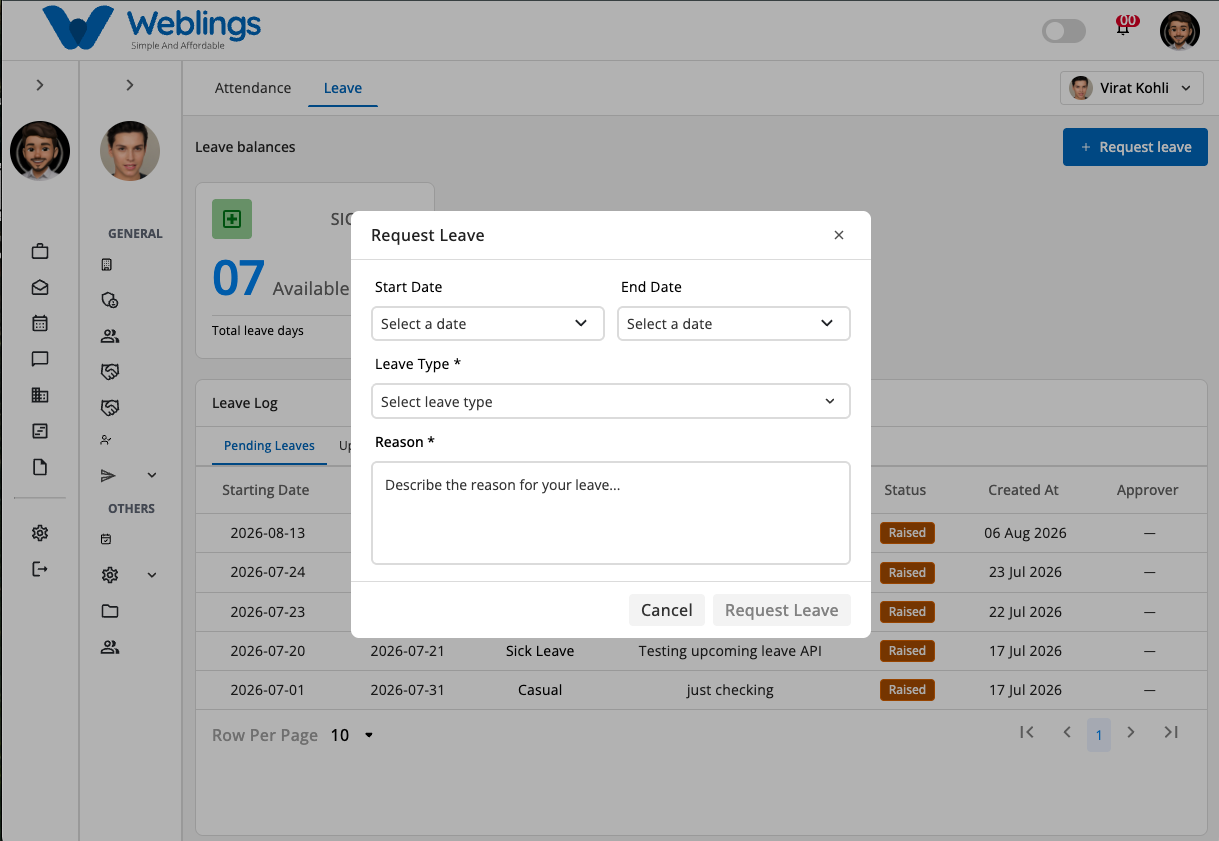The width and height of the screenshot is (1219, 841).
Task: Submit with the dialog's Request Leave button
Action: point(782,610)
